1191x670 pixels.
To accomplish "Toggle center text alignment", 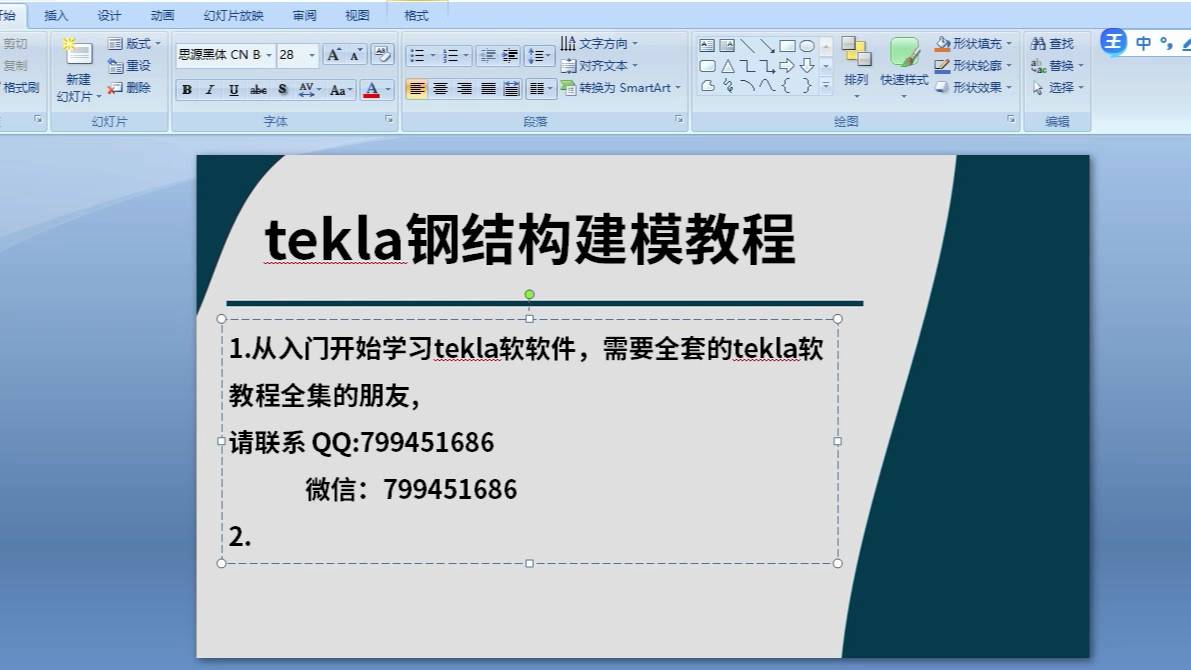I will click(440, 89).
